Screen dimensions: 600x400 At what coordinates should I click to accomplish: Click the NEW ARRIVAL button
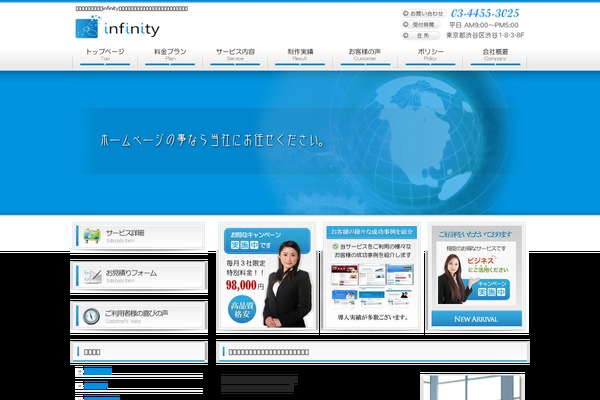click(476, 318)
